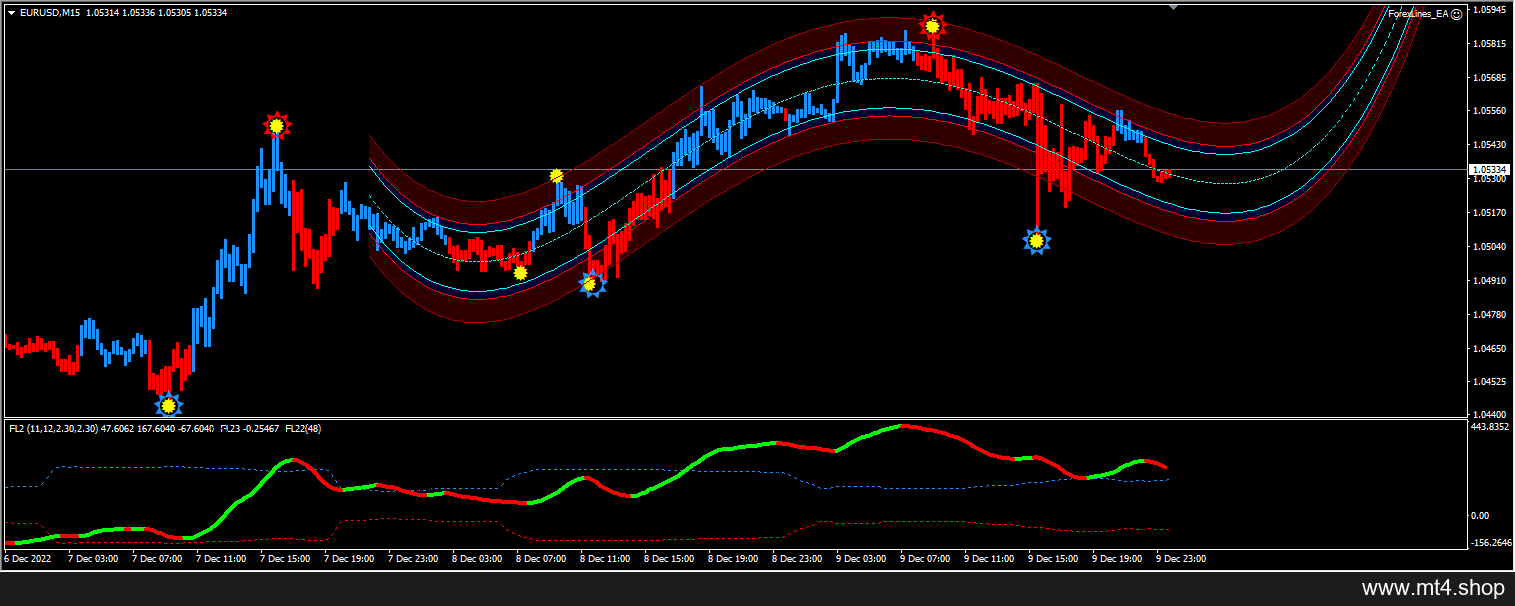
Task: Click the 7 Dec 07:00 time label
Action: coord(157,559)
